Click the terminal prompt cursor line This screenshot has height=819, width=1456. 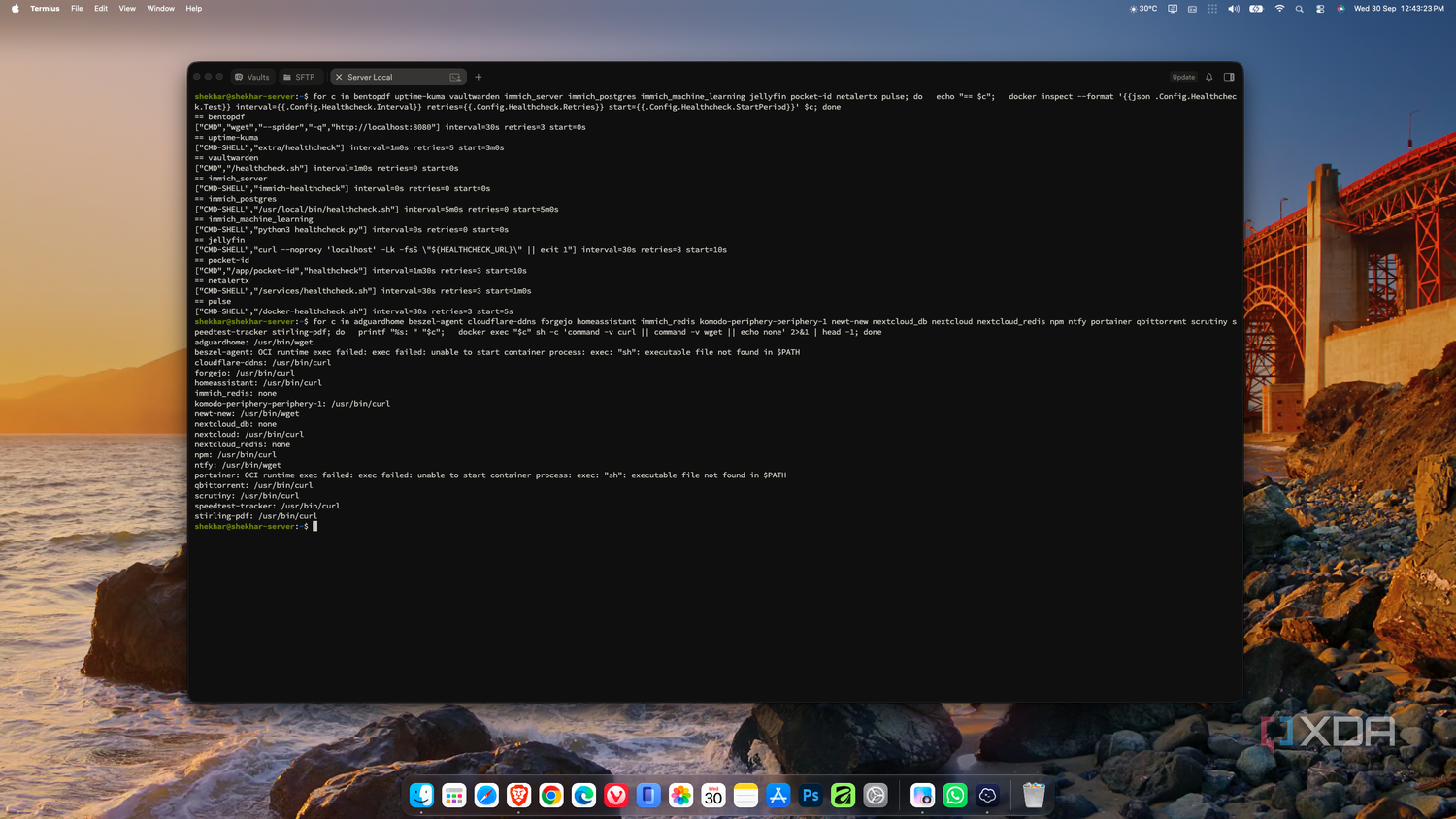(256, 526)
